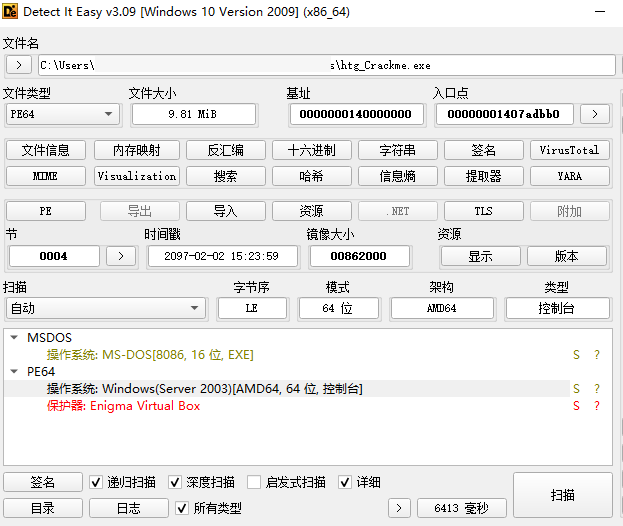The height and width of the screenshot is (526, 623).
Task: Toggle the 深度扫描 checkbox
Action: tap(175, 482)
